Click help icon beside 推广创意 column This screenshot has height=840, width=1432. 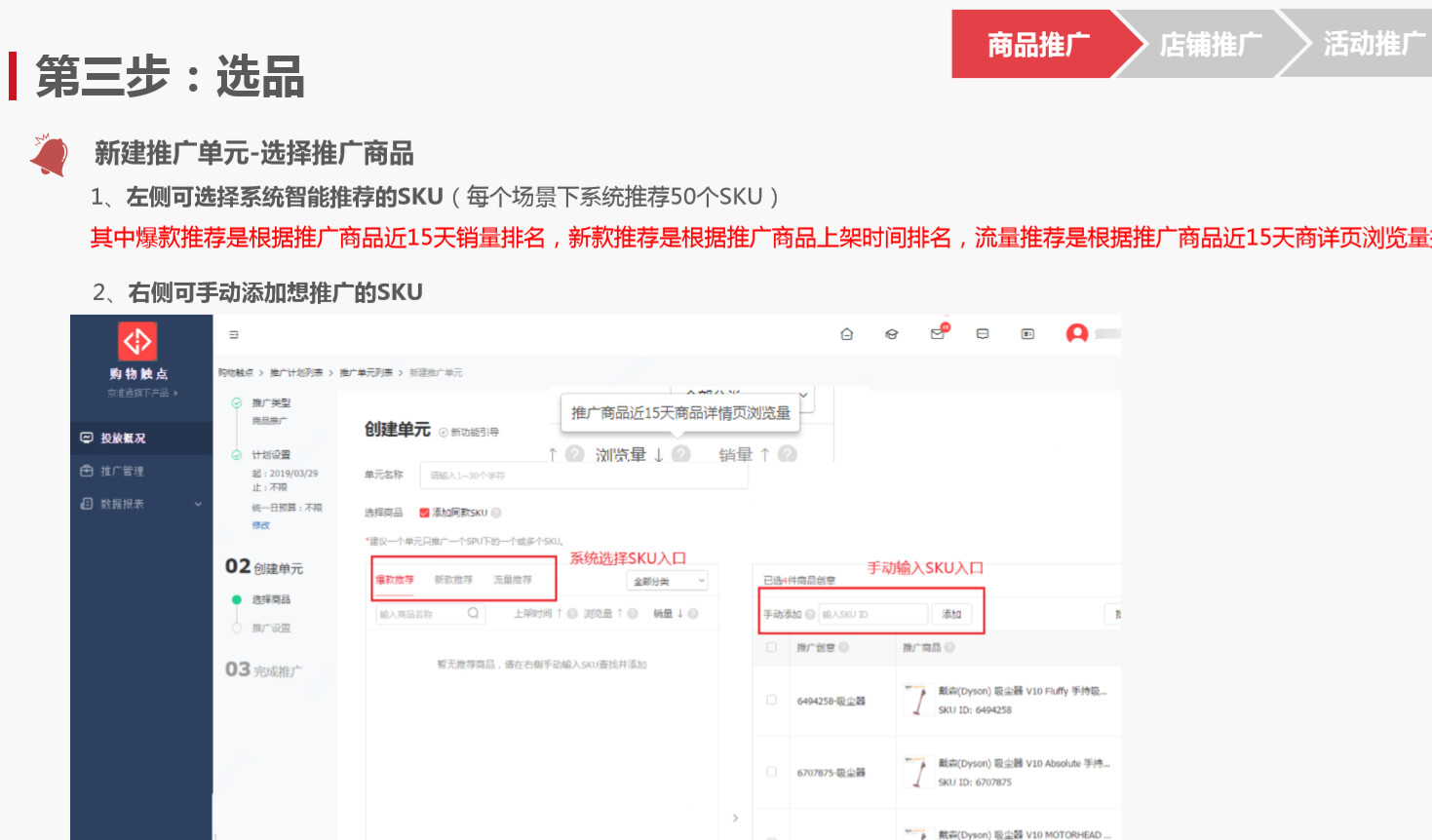[x=843, y=647]
